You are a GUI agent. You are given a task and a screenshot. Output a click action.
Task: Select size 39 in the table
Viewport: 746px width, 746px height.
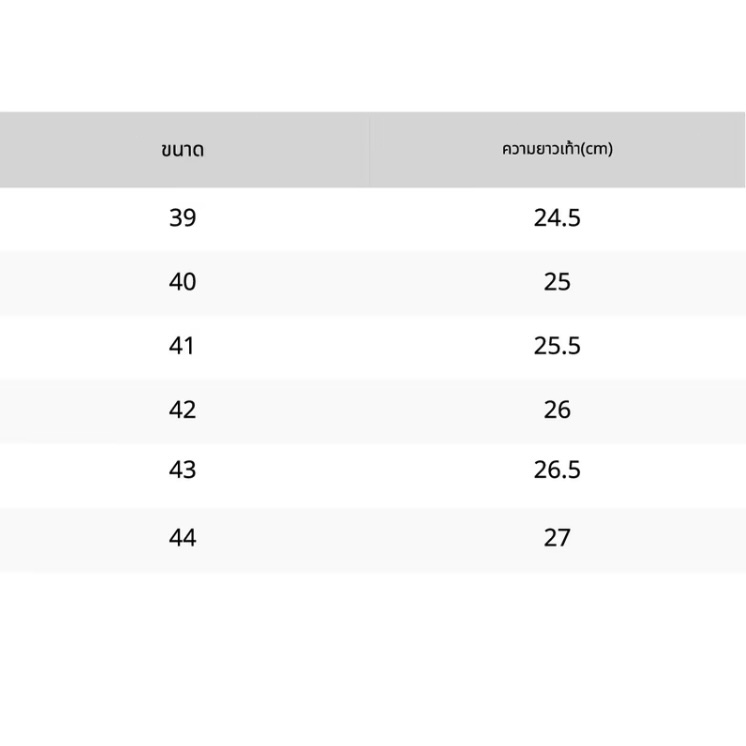click(183, 218)
